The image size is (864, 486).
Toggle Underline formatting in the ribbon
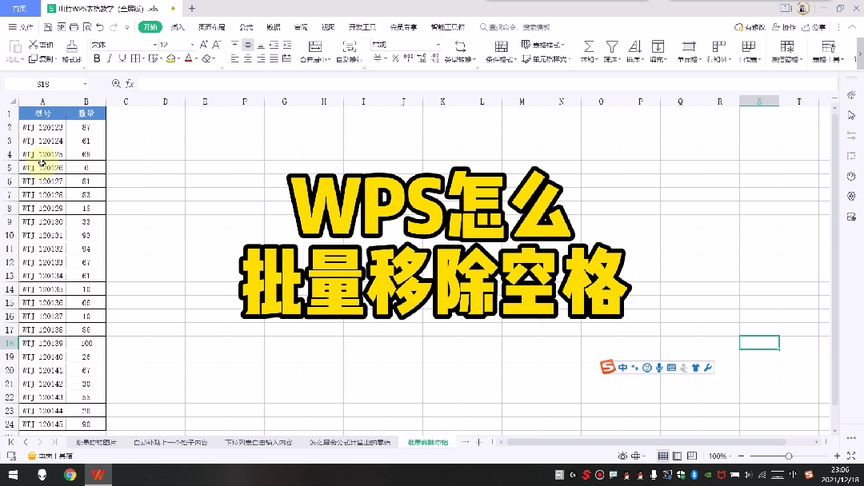[122, 58]
